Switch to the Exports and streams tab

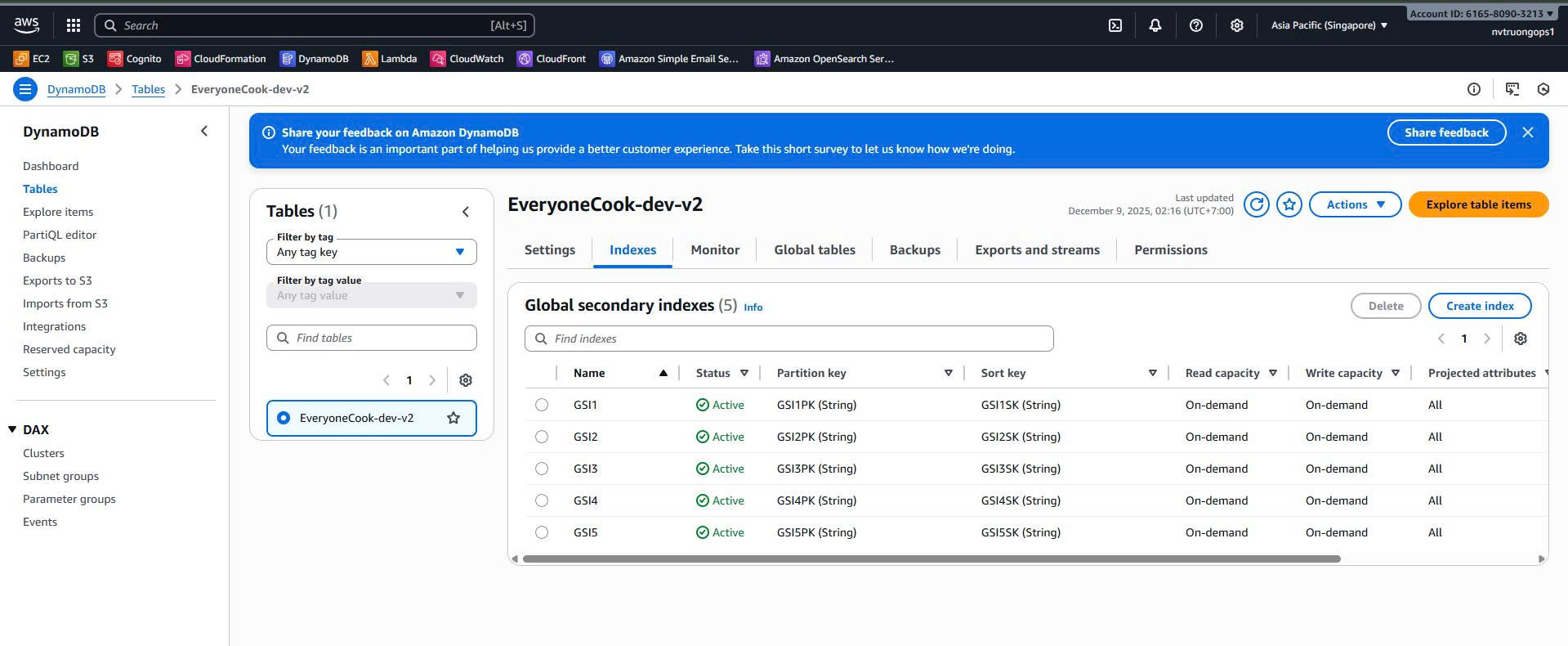(x=1037, y=250)
